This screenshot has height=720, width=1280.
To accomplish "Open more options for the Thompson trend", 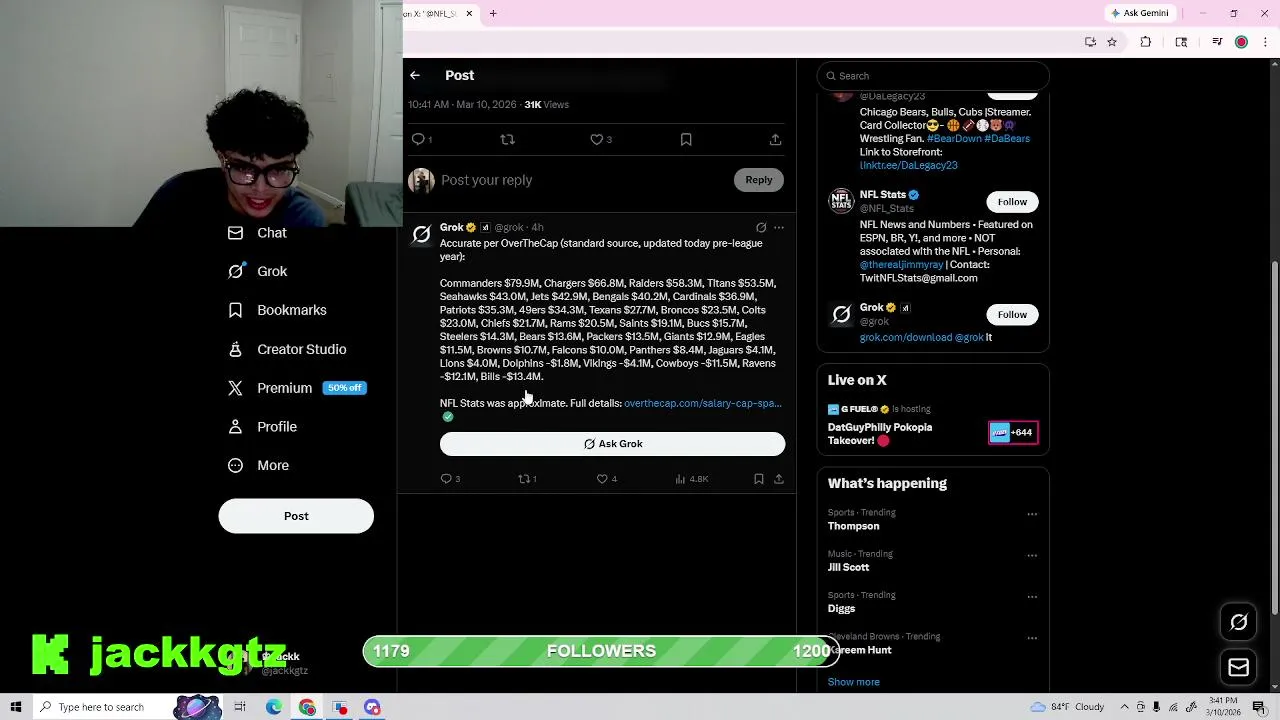I will 1032,514.
